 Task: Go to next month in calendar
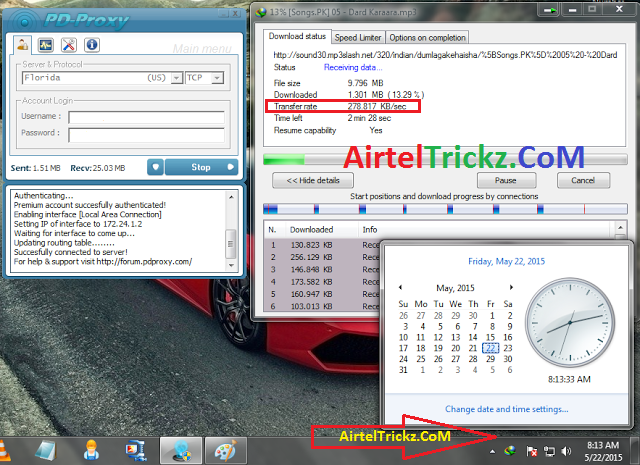511,287
